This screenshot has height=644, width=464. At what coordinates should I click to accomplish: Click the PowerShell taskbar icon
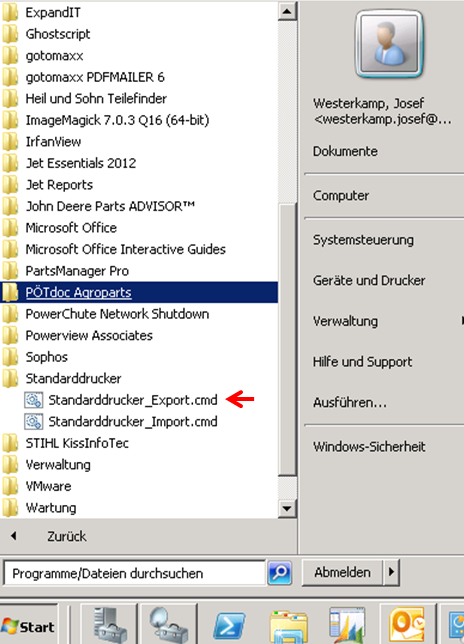[x=228, y=626]
